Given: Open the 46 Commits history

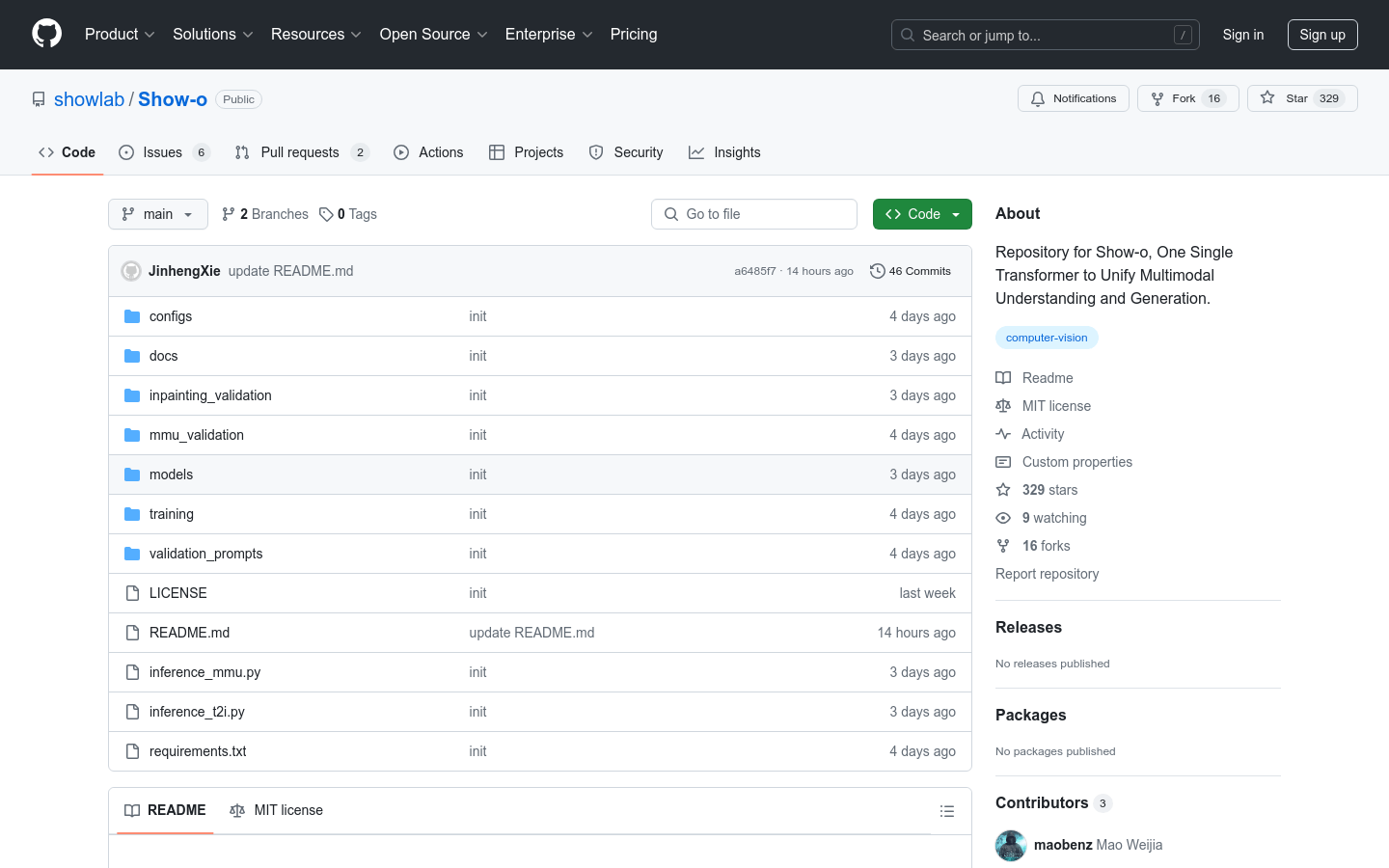Looking at the screenshot, I should pyautogui.click(x=911, y=271).
